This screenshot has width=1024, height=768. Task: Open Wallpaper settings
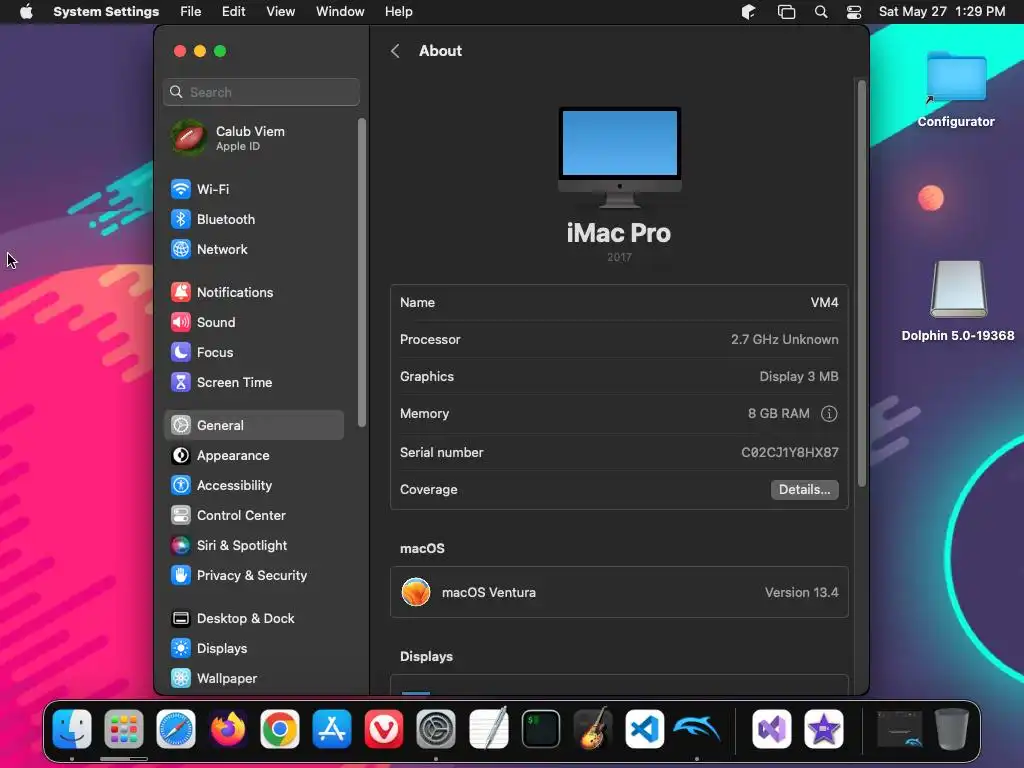tap(253, 679)
